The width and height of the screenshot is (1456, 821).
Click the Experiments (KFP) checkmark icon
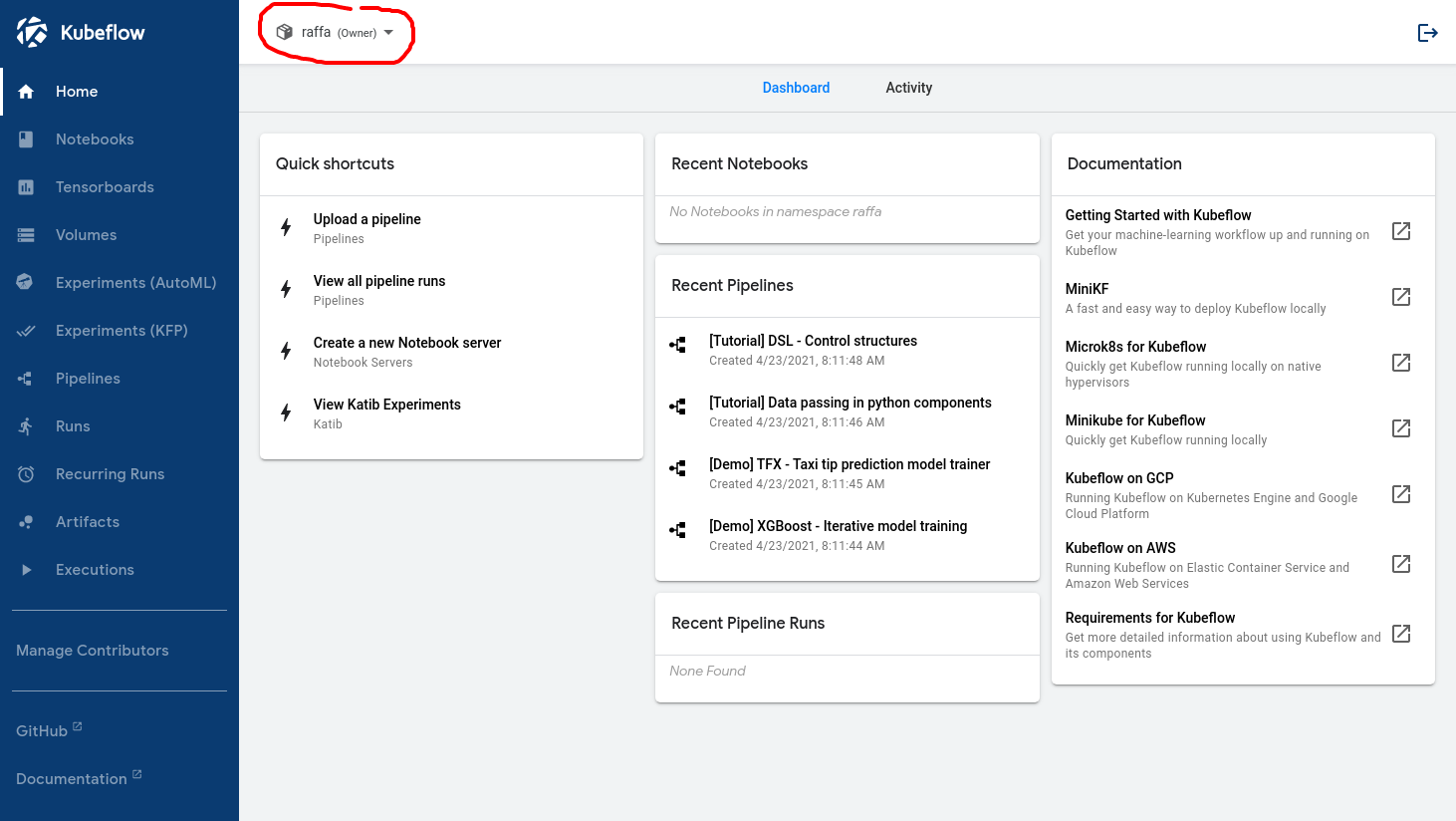point(26,331)
